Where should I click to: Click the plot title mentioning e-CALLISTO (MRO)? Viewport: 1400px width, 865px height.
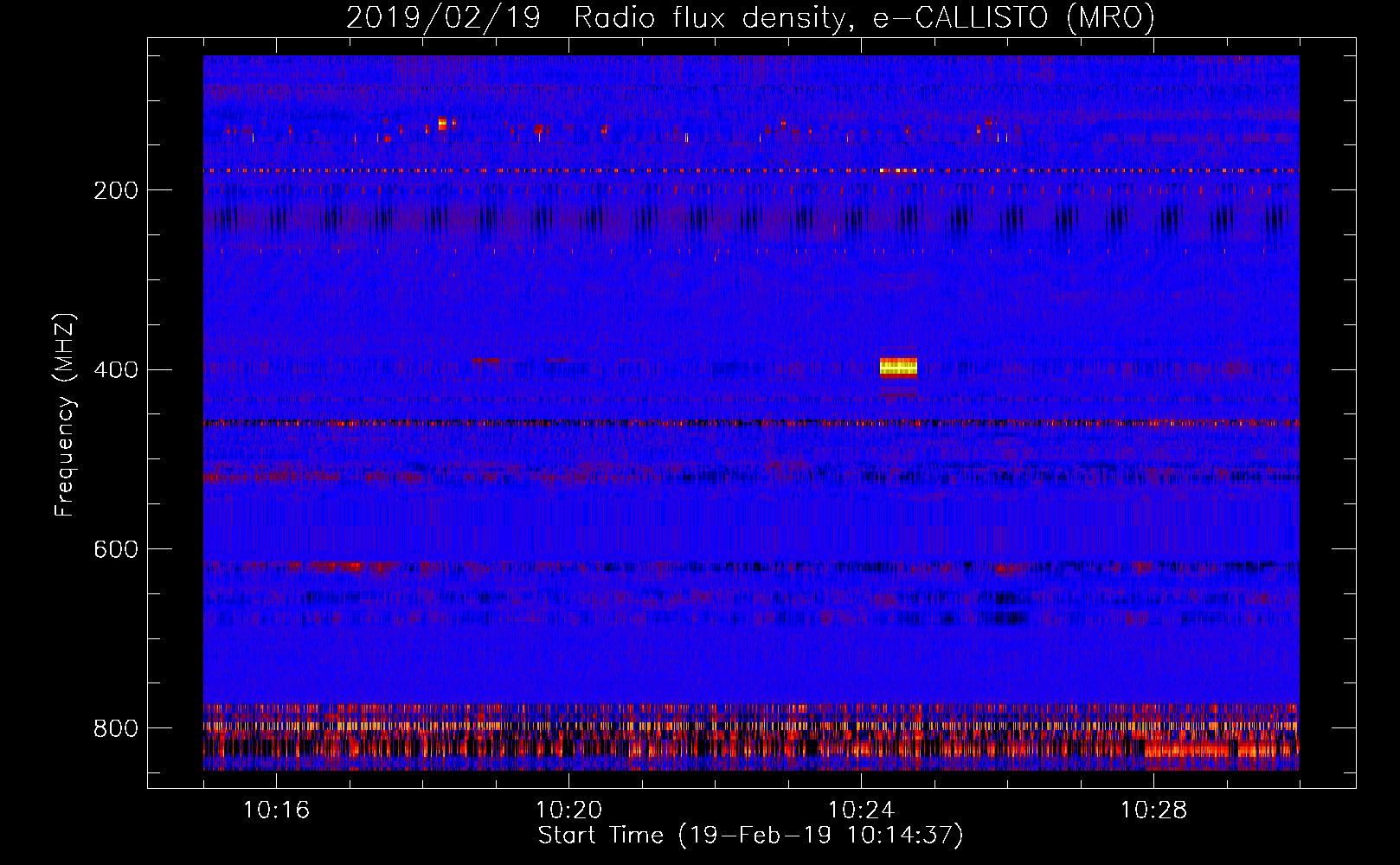[x=750, y=18]
